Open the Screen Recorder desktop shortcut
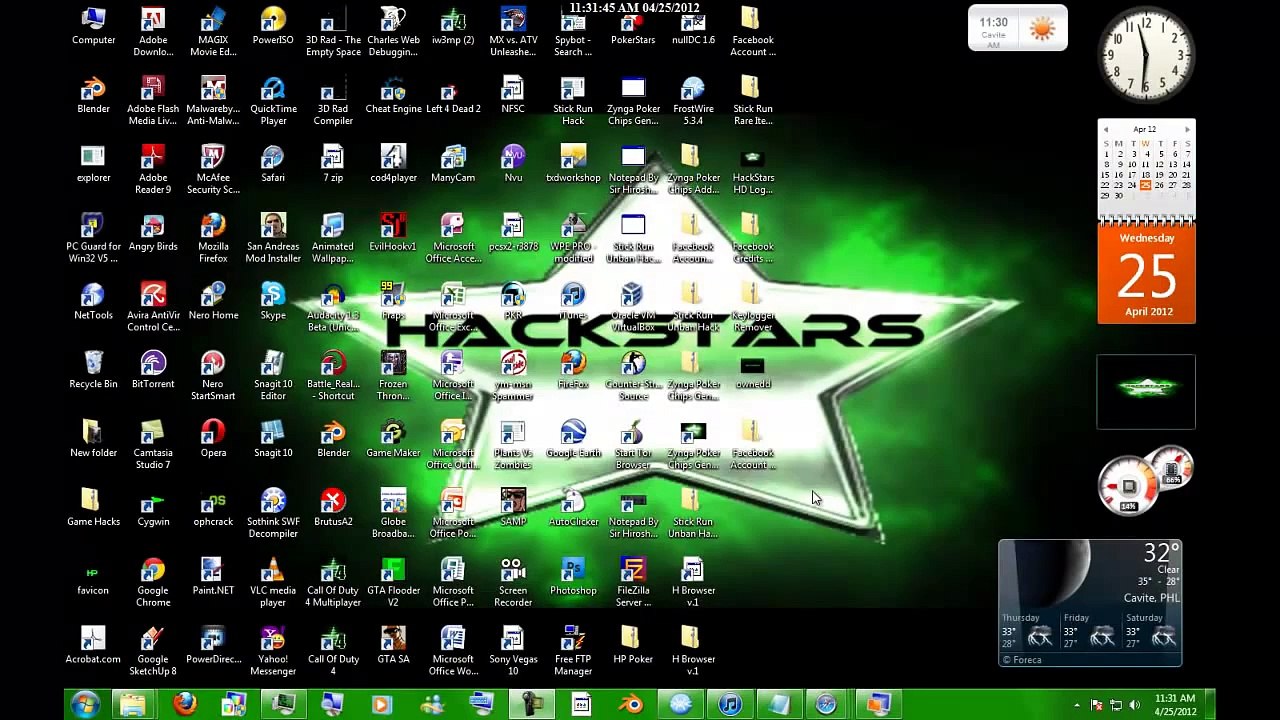This screenshot has width=1280, height=720. [513, 584]
